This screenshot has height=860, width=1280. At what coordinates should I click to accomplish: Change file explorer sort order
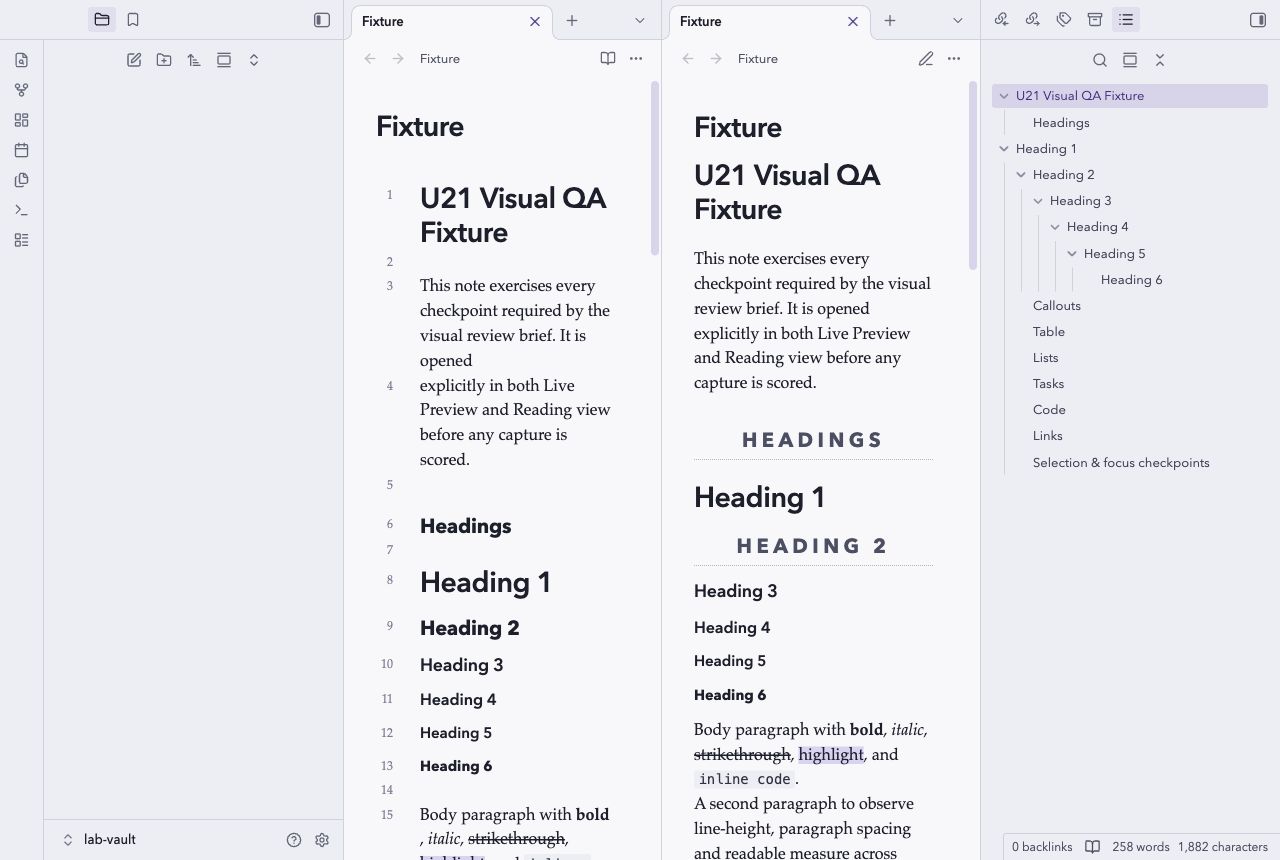click(x=194, y=60)
